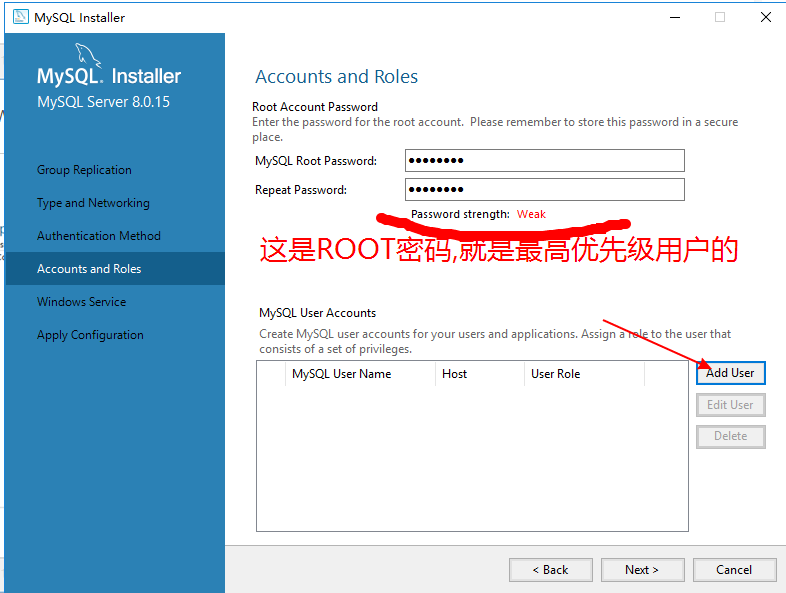Viewport: 786px width, 593px height.
Task: Click the MySQL Installer title bar icon
Action: tap(21, 17)
